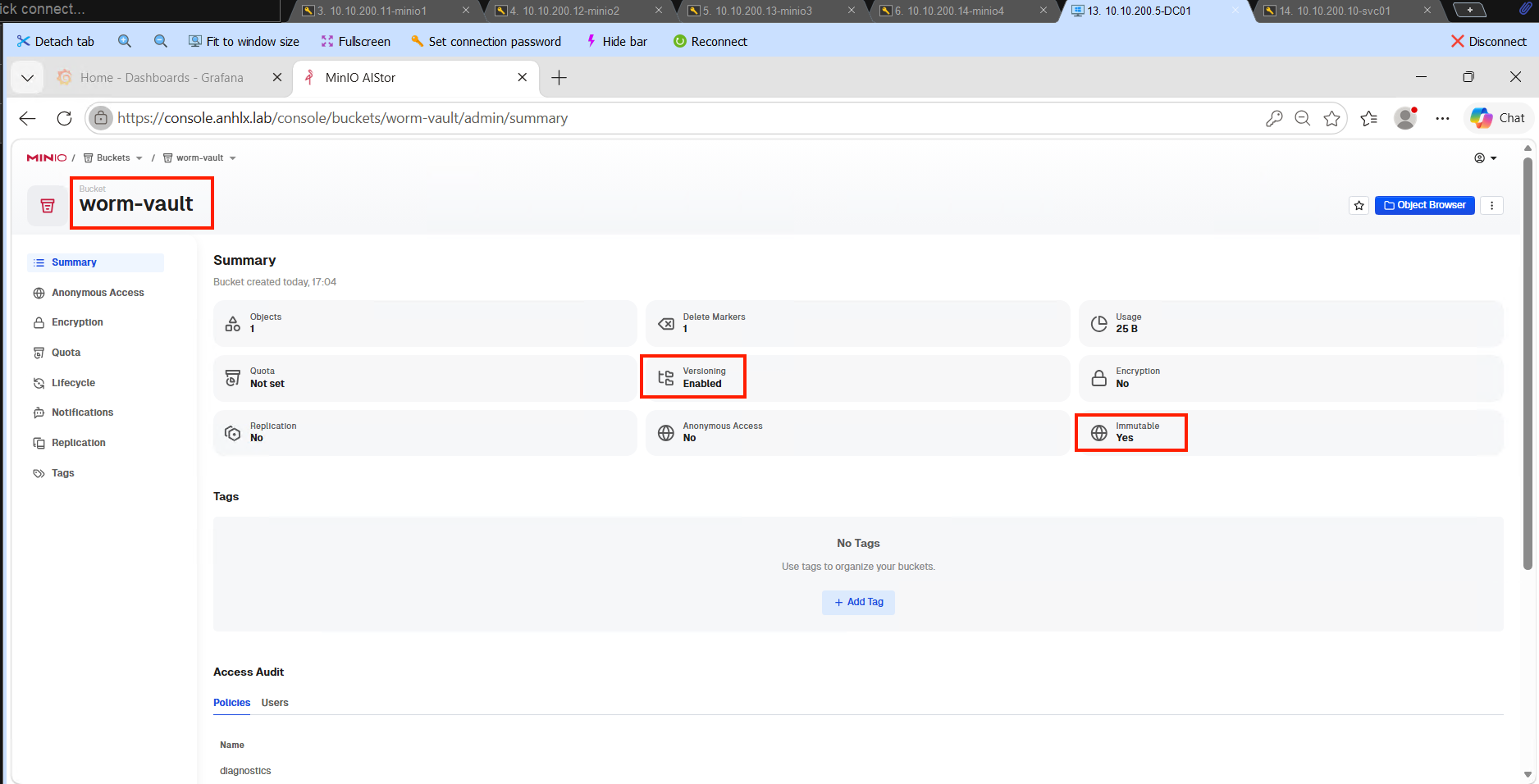Open the Summary sidebar item

click(95, 262)
